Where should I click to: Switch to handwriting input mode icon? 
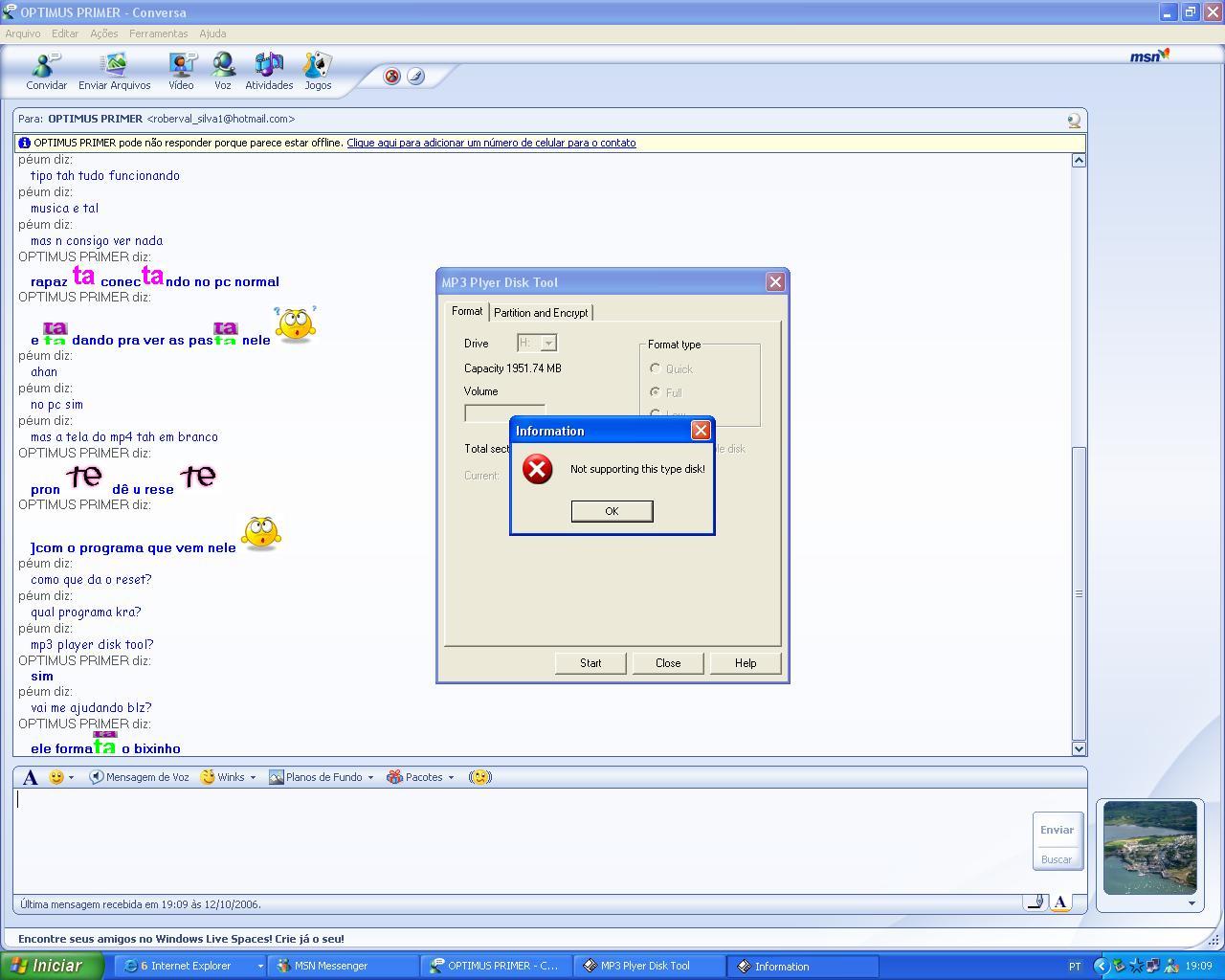pyautogui.click(x=1035, y=902)
